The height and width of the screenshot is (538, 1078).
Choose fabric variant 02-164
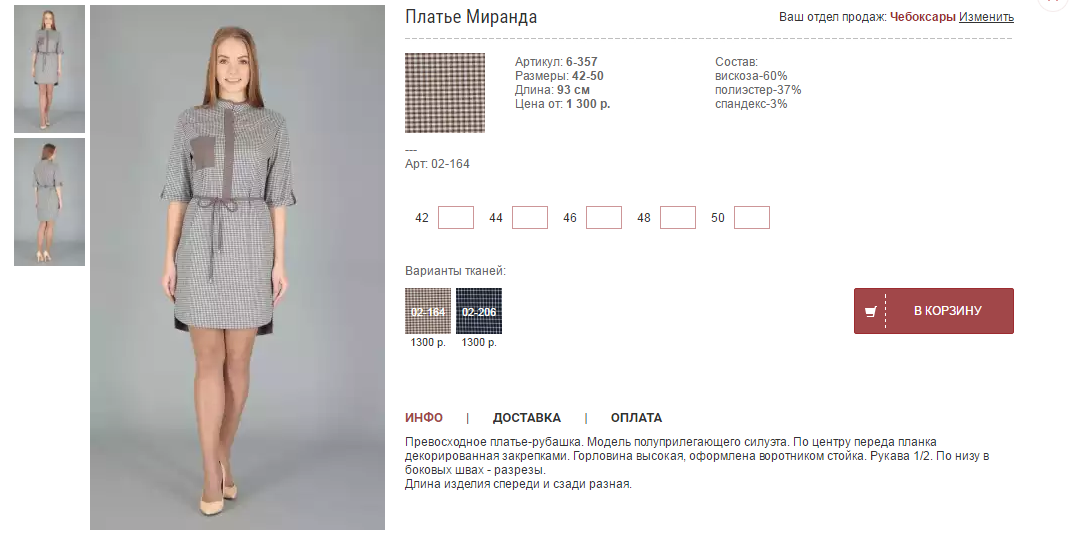click(428, 311)
